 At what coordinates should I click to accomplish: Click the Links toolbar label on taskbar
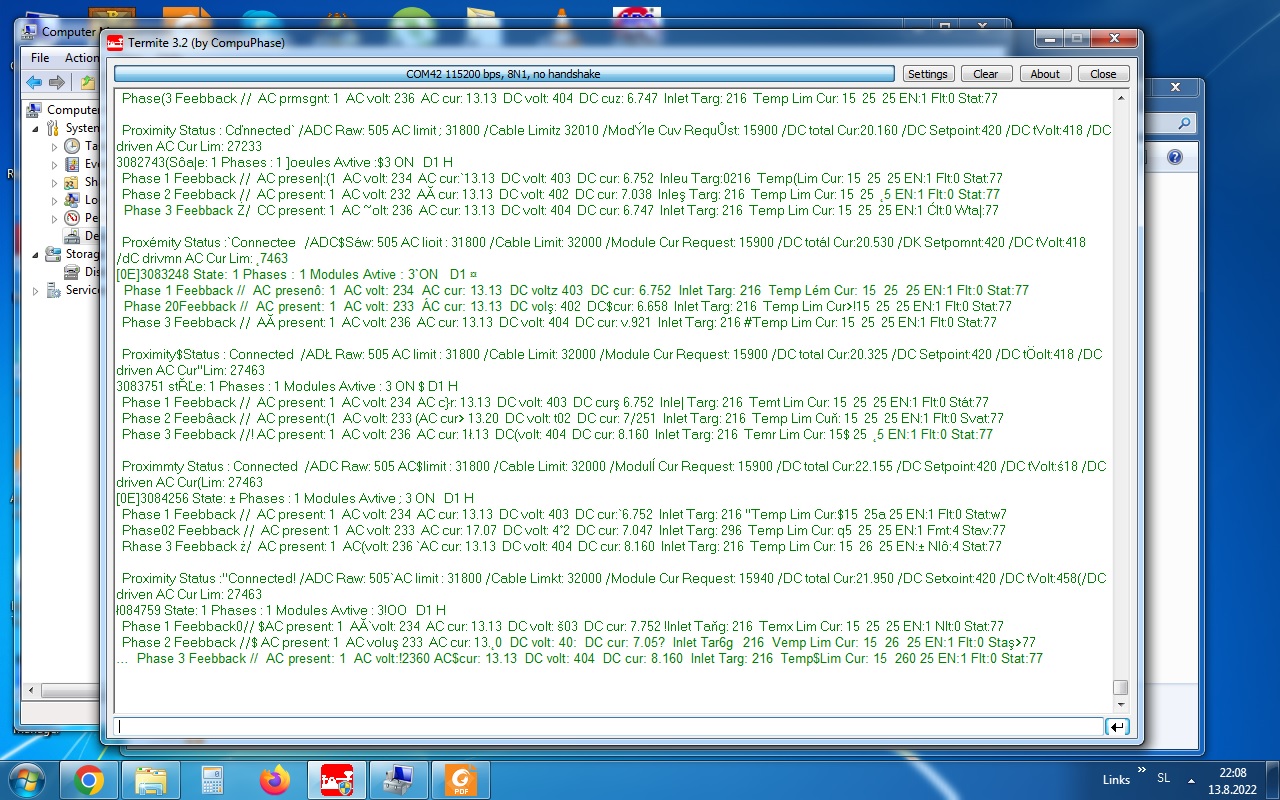point(1117,780)
